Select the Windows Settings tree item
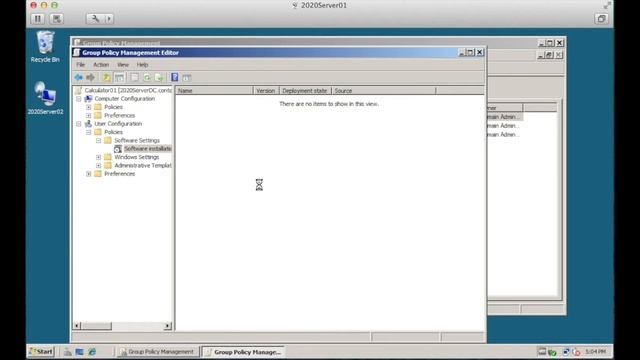This screenshot has height=360, width=640. pos(137,157)
